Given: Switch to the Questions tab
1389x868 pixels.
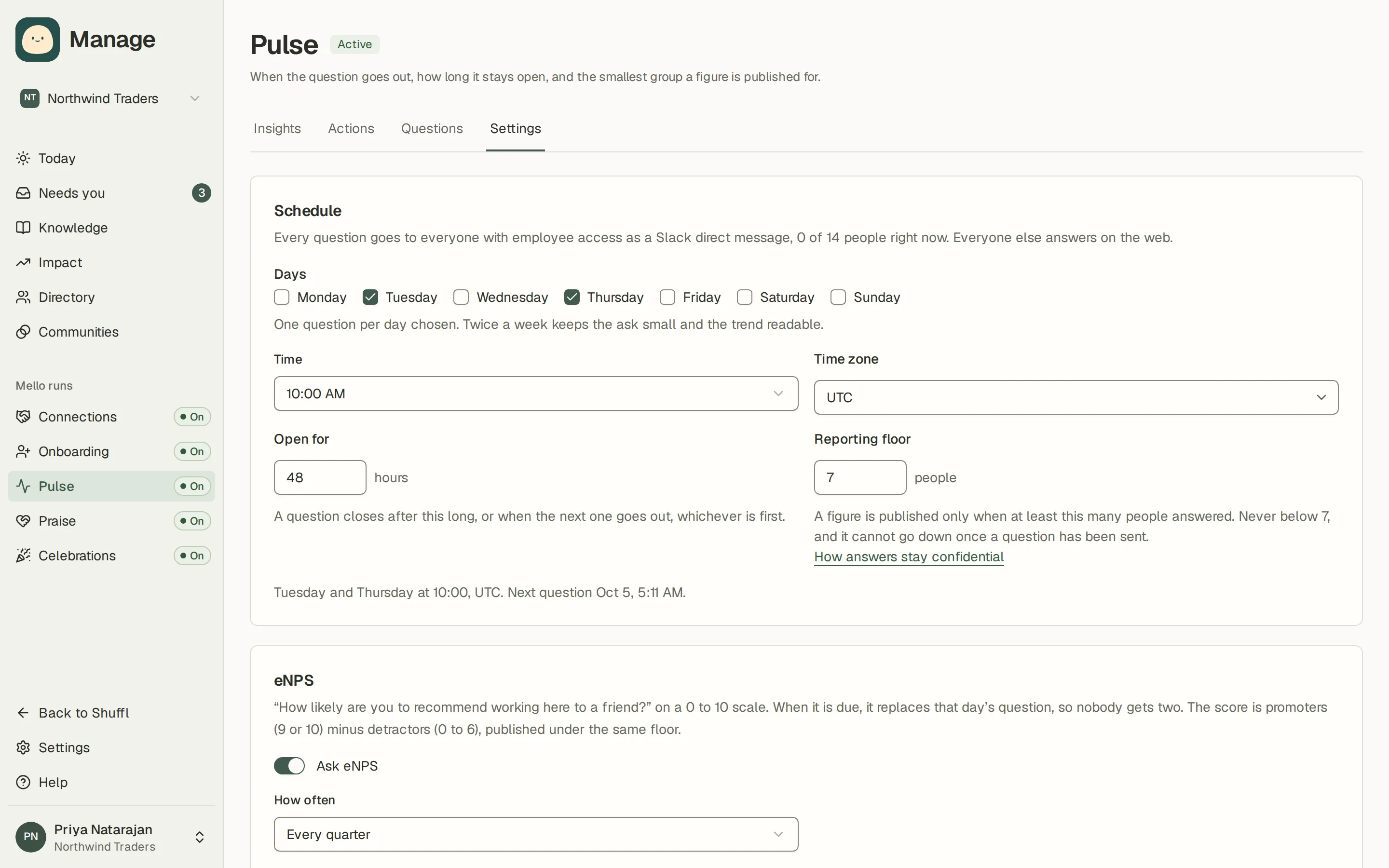Looking at the screenshot, I should tap(432, 129).
